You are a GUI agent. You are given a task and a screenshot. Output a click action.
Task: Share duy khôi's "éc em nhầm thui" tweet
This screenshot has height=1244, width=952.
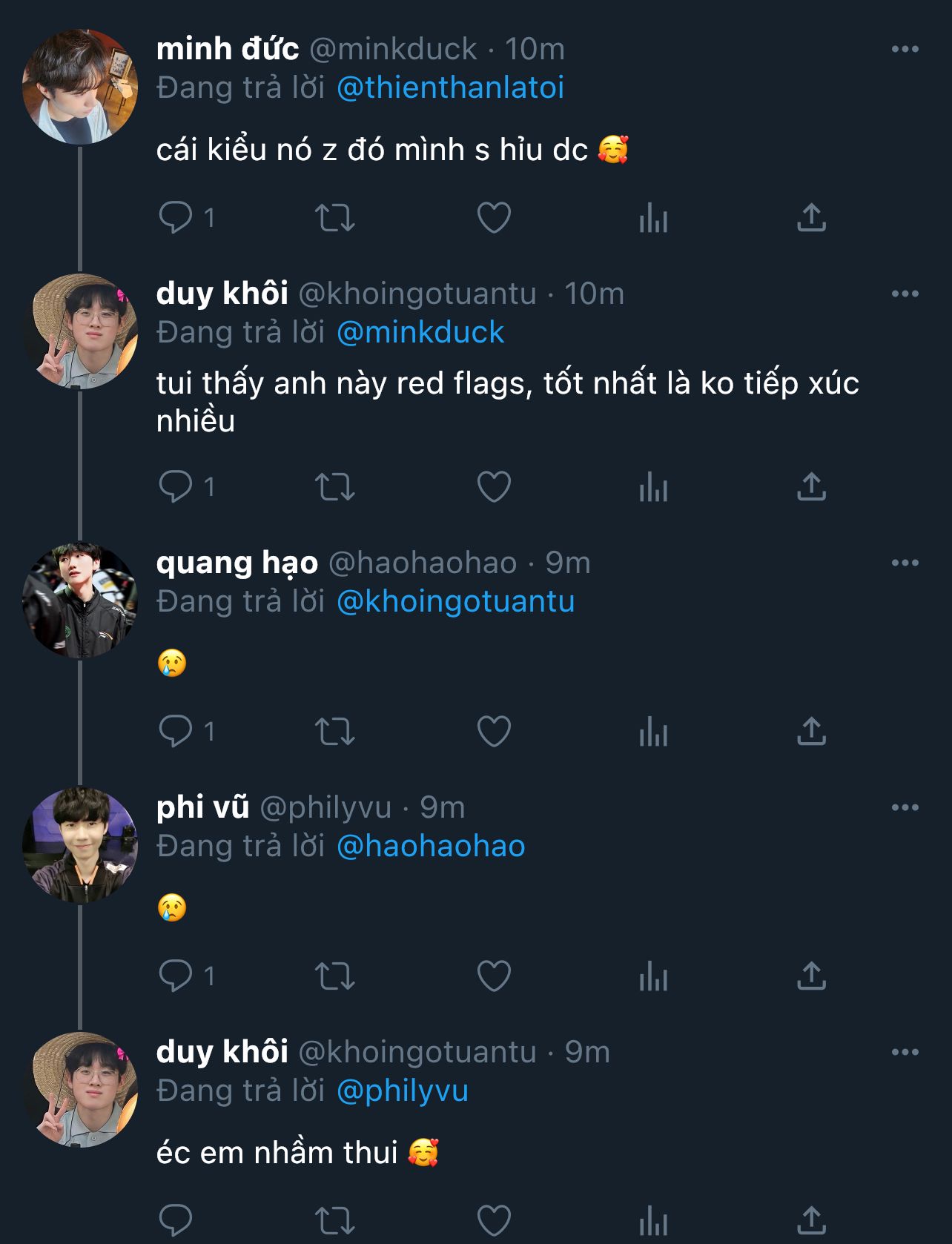(x=811, y=1220)
